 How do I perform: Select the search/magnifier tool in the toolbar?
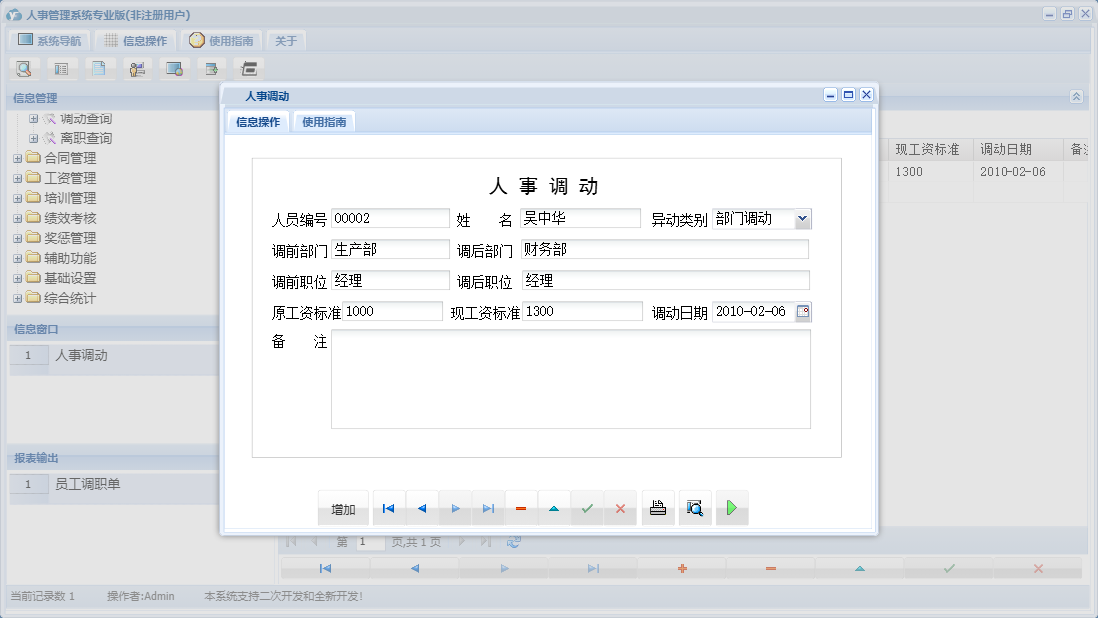tap(23, 68)
